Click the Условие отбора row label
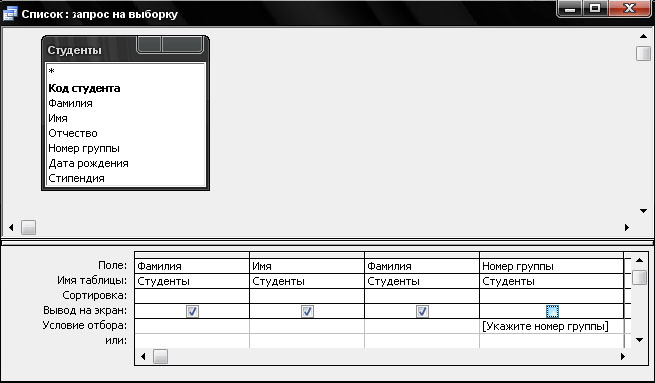This screenshot has height=383, width=655. [84, 325]
